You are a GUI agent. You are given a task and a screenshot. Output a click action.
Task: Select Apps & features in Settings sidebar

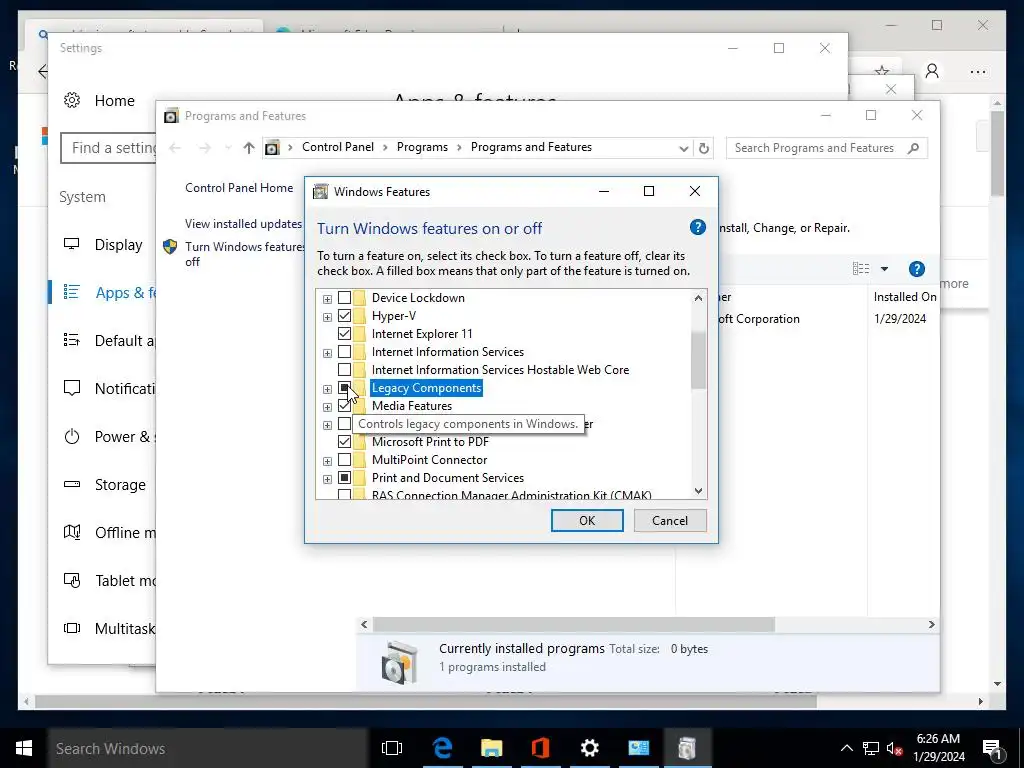coord(126,293)
